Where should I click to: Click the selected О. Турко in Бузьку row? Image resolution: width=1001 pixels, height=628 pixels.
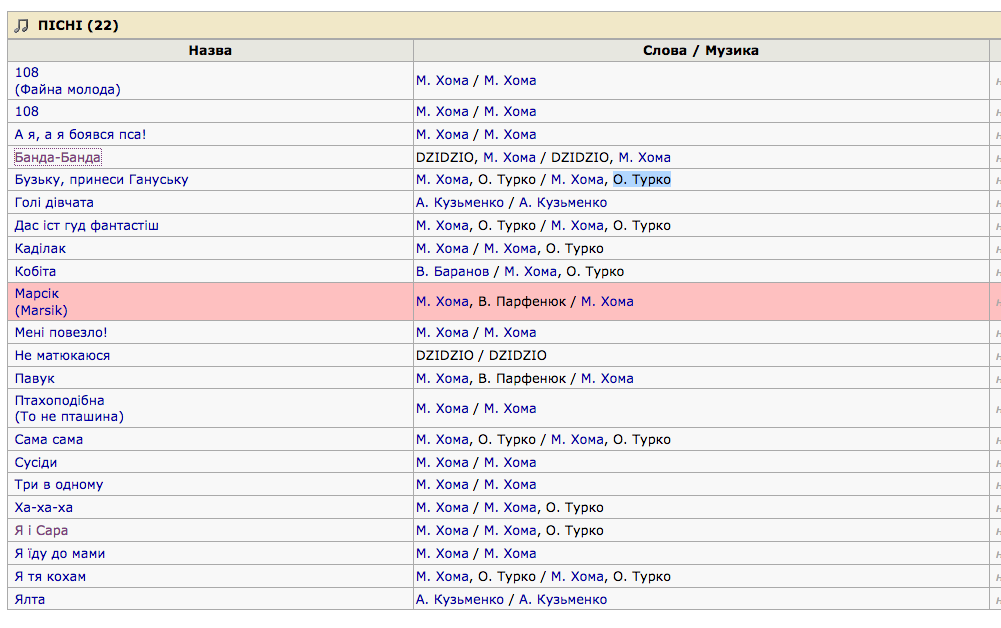click(x=642, y=180)
